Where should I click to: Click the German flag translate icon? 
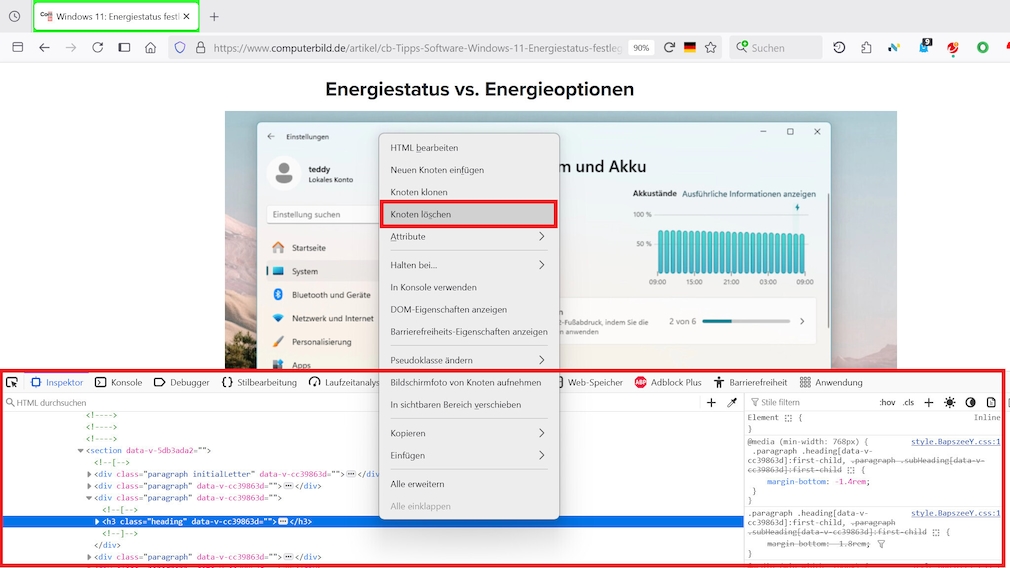pyautogui.click(x=690, y=48)
